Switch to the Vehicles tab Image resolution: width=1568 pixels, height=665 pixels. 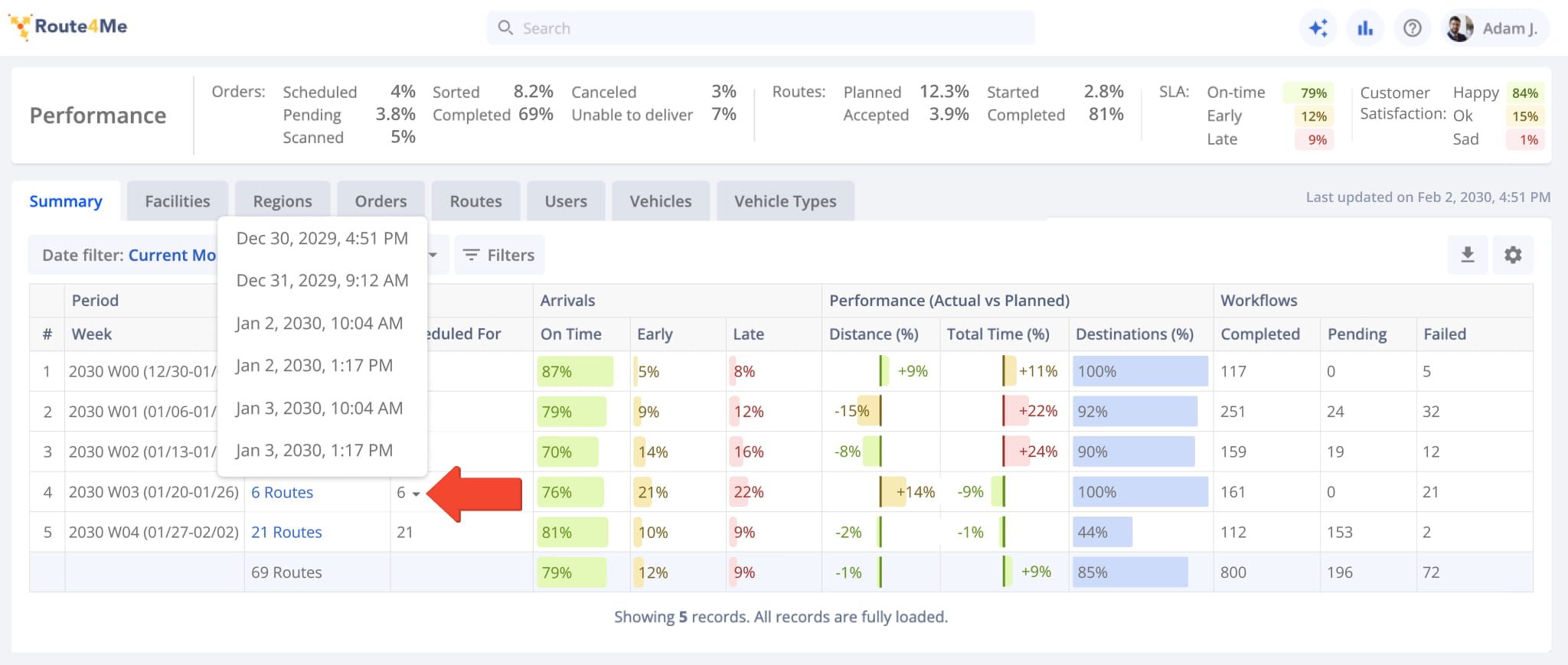coord(661,201)
